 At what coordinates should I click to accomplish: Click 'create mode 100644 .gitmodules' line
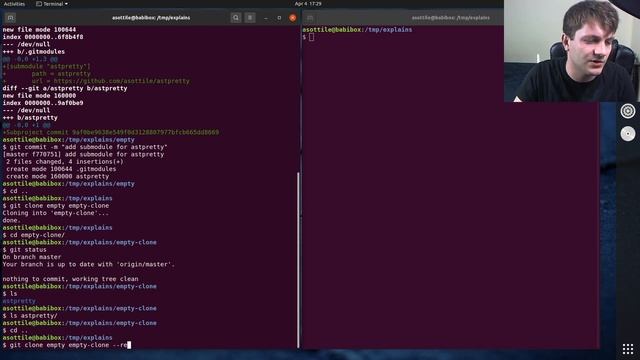tap(61, 169)
